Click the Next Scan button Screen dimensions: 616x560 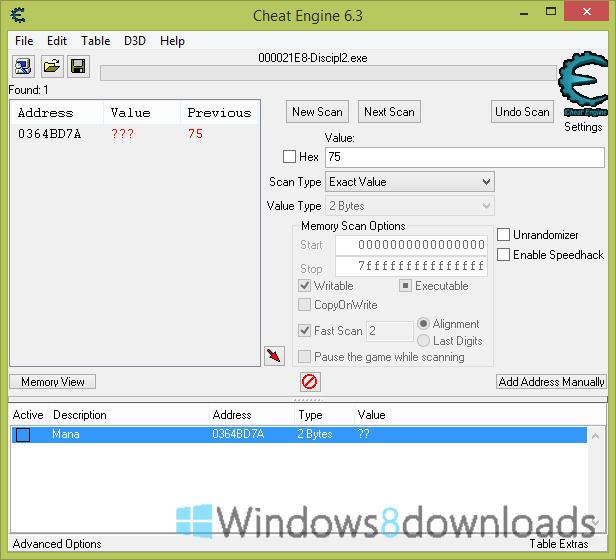[x=389, y=112]
